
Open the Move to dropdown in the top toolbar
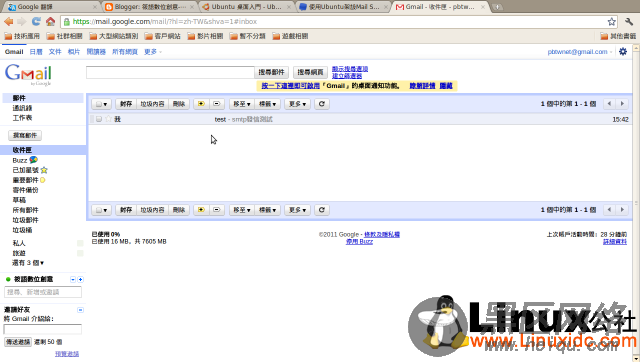coord(242,104)
